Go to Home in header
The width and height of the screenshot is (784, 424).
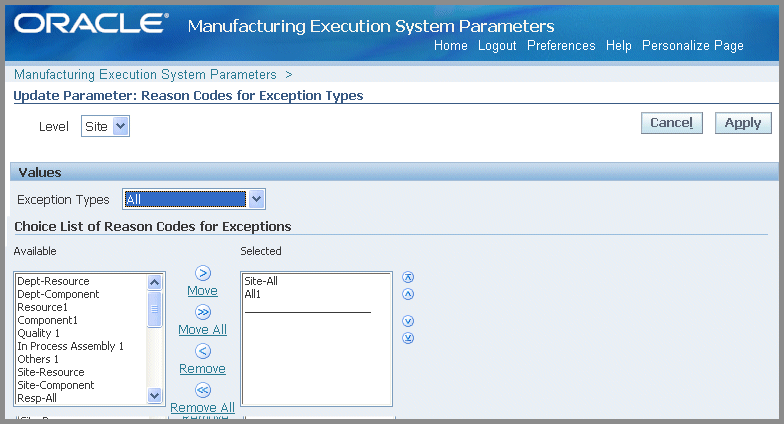[x=450, y=46]
